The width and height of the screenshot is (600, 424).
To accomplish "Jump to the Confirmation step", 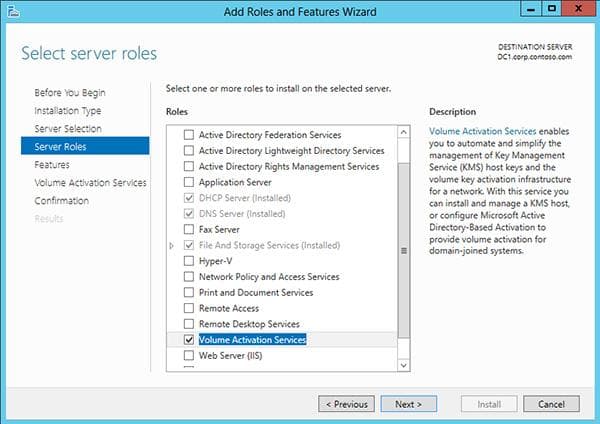I will (62, 201).
